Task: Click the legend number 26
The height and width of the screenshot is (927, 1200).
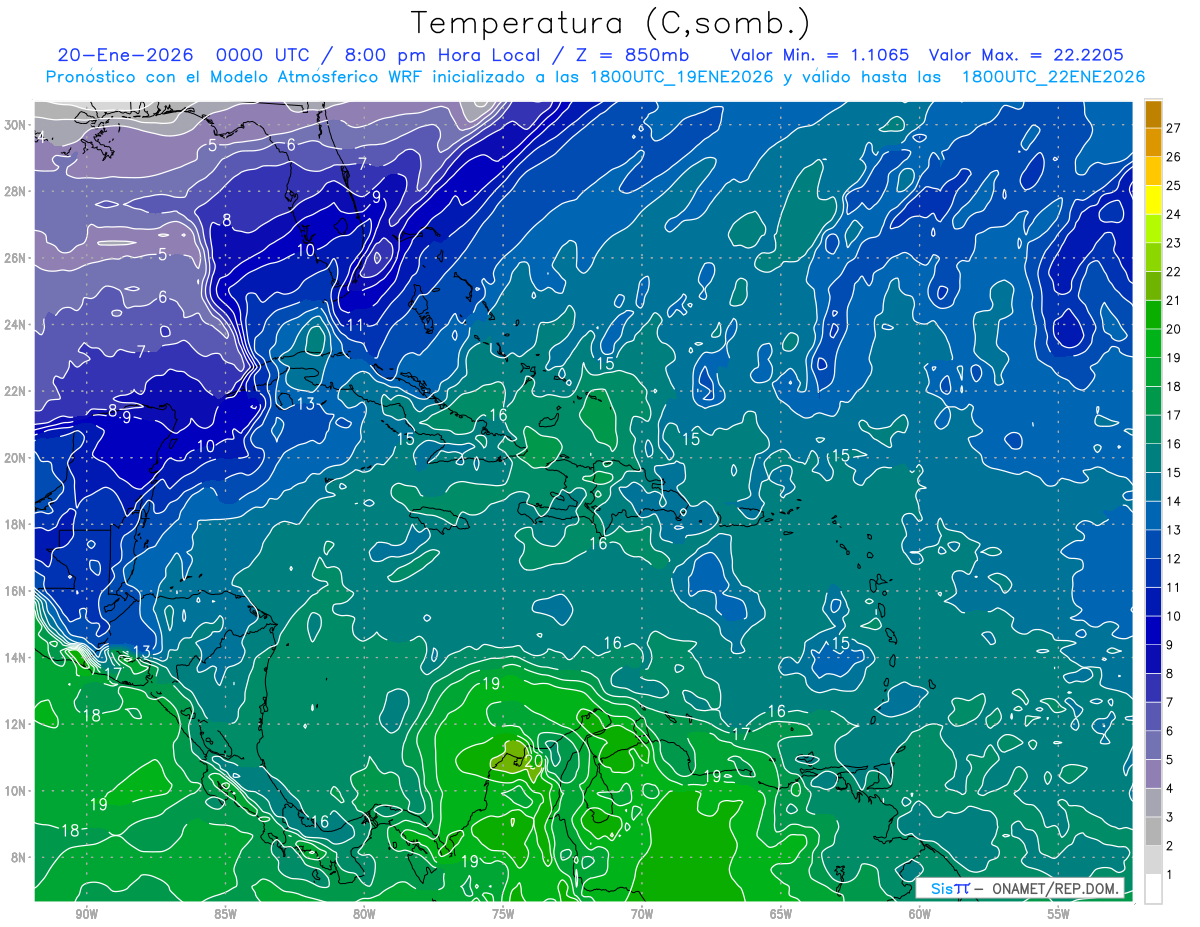Action: point(1174,156)
